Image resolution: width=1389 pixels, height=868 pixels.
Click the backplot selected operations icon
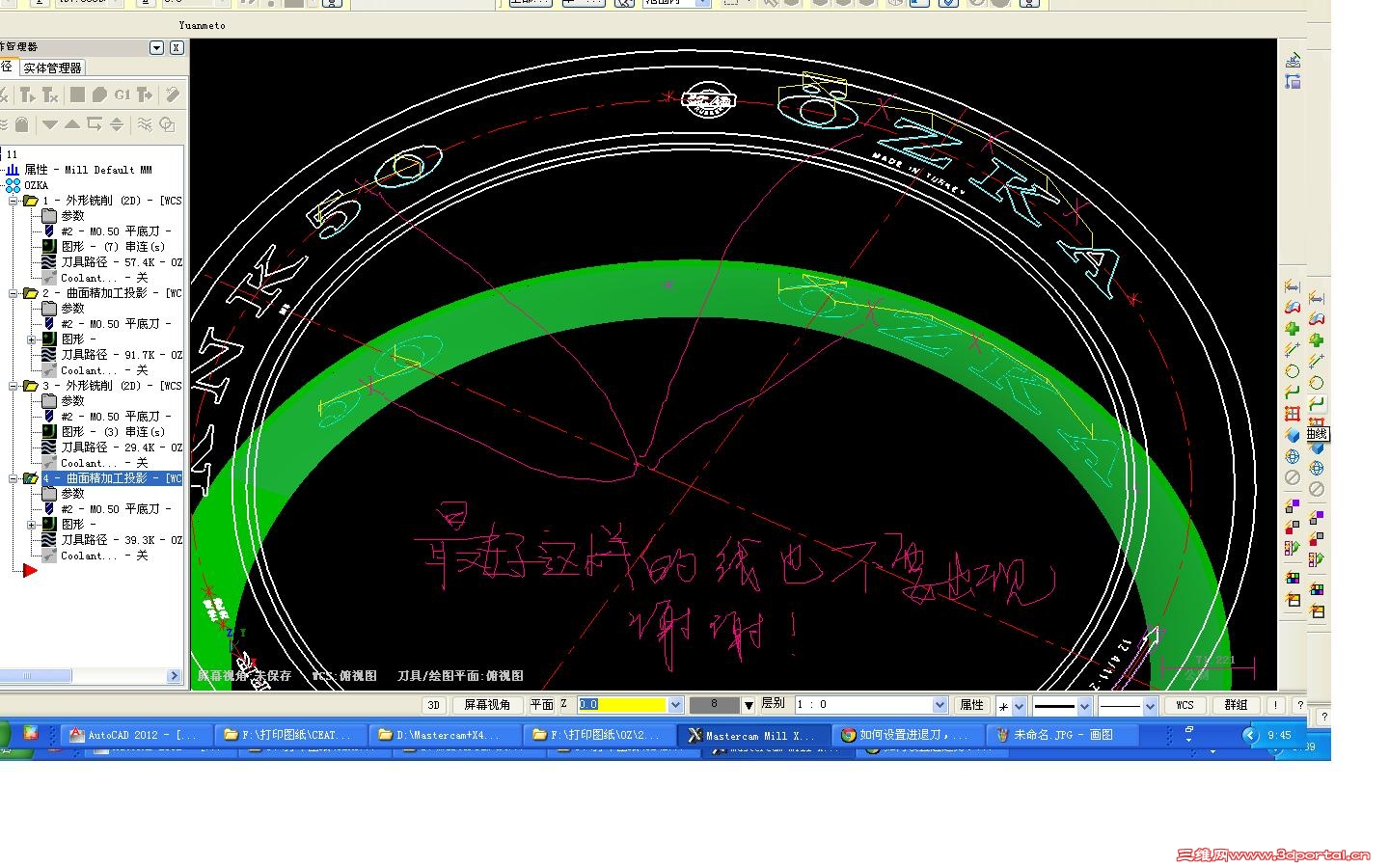pyautogui.click(x=77, y=95)
